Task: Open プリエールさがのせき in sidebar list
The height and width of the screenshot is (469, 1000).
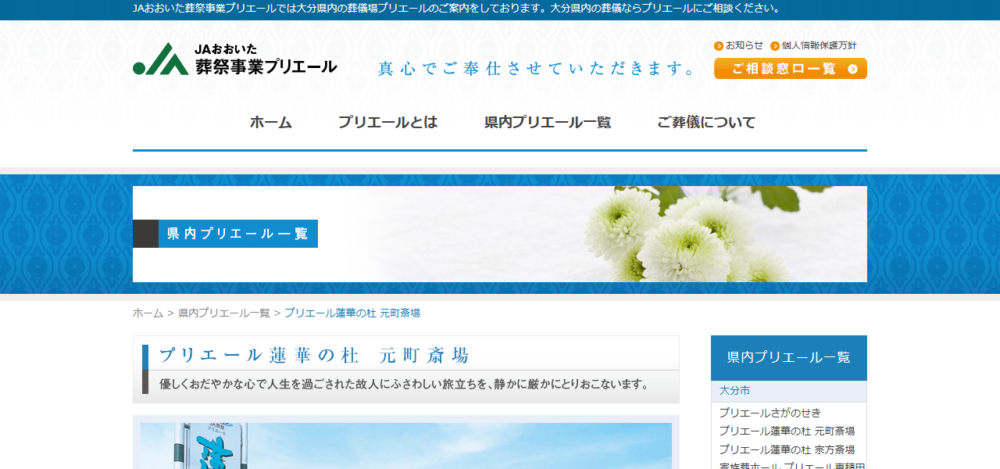Action: [x=770, y=413]
